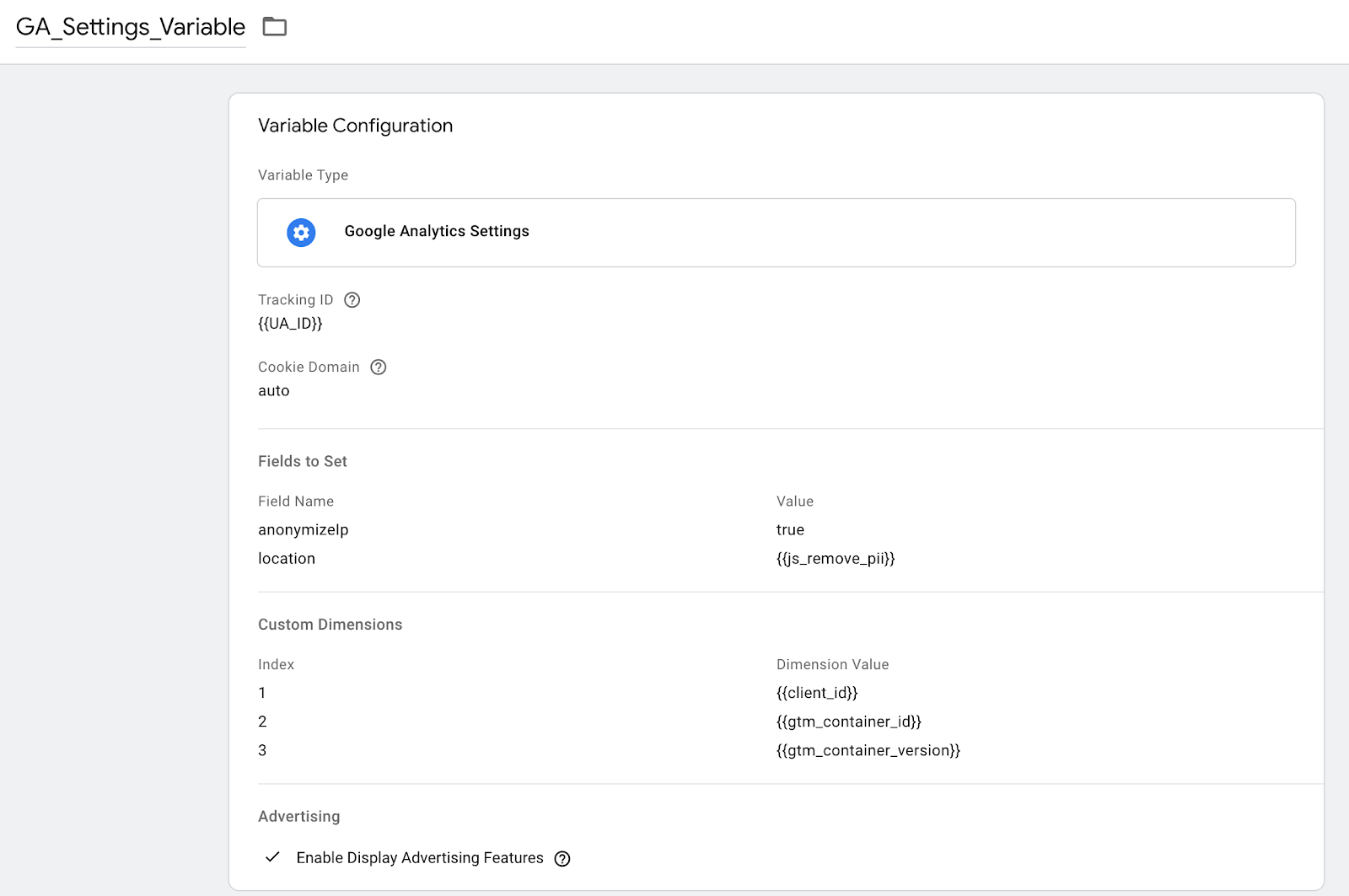This screenshot has width=1349, height=896.
Task: Click the {{gtm_container_id}} dimension value
Action: pyautogui.click(x=849, y=722)
